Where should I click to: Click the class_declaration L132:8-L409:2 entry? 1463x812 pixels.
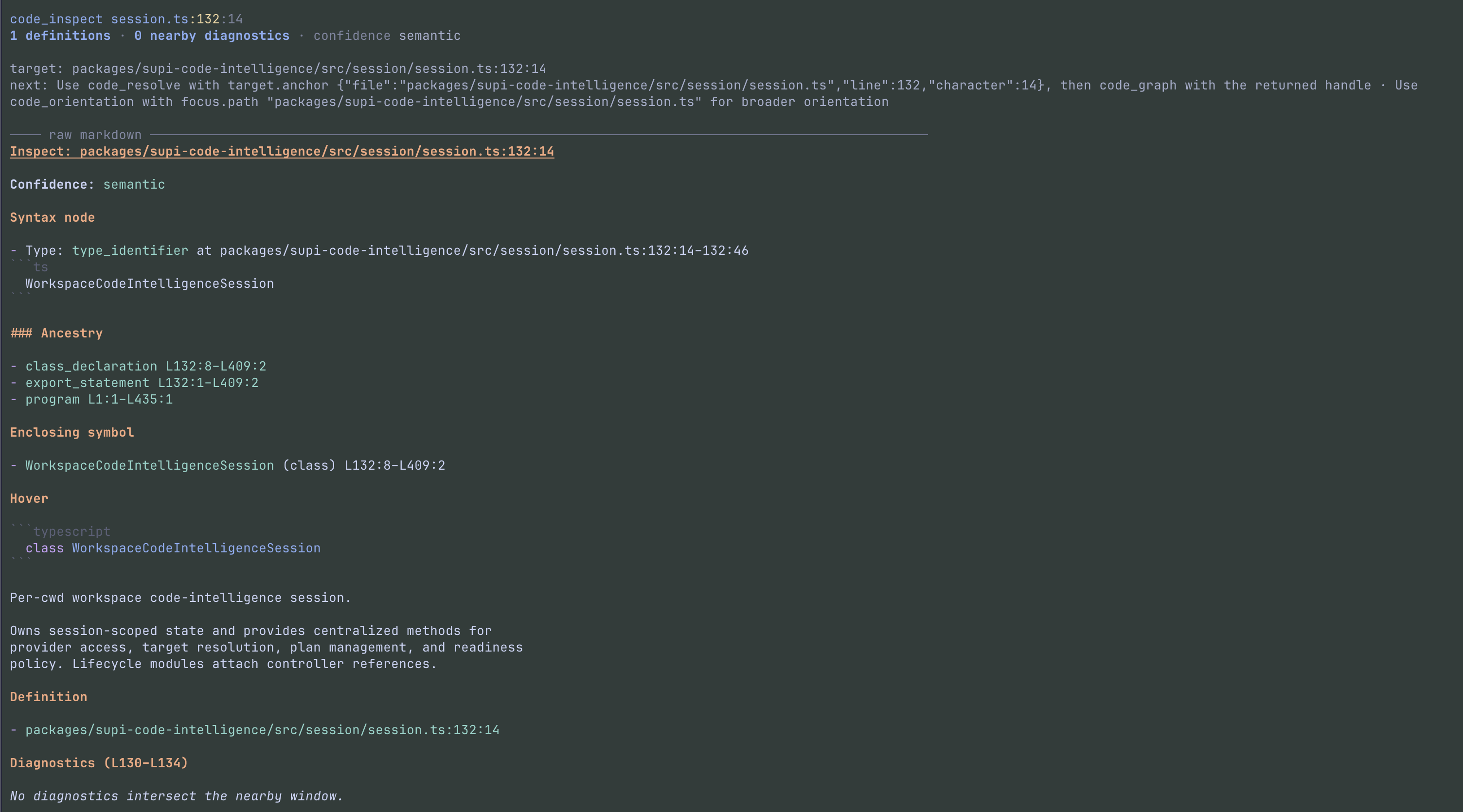pyautogui.click(x=145, y=366)
